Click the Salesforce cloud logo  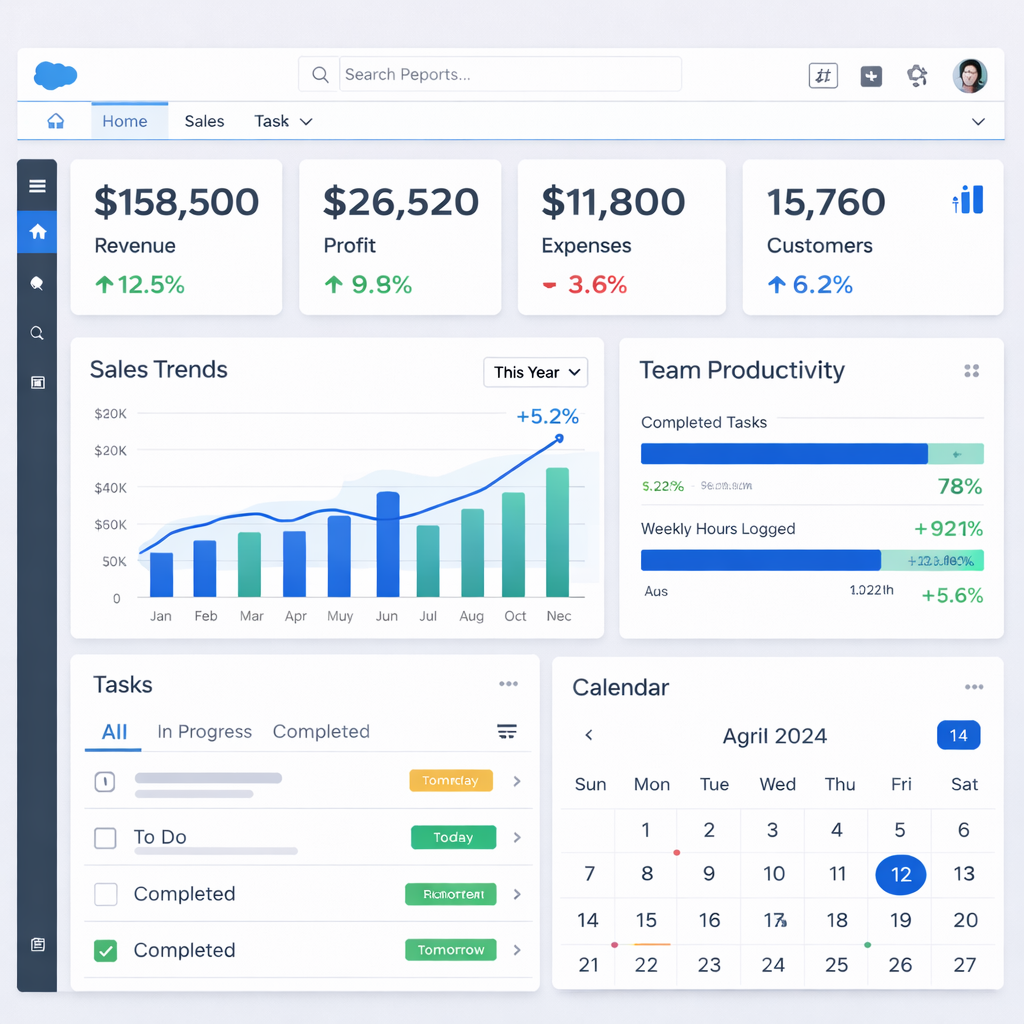pyautogui.click(x=55, y=75)
